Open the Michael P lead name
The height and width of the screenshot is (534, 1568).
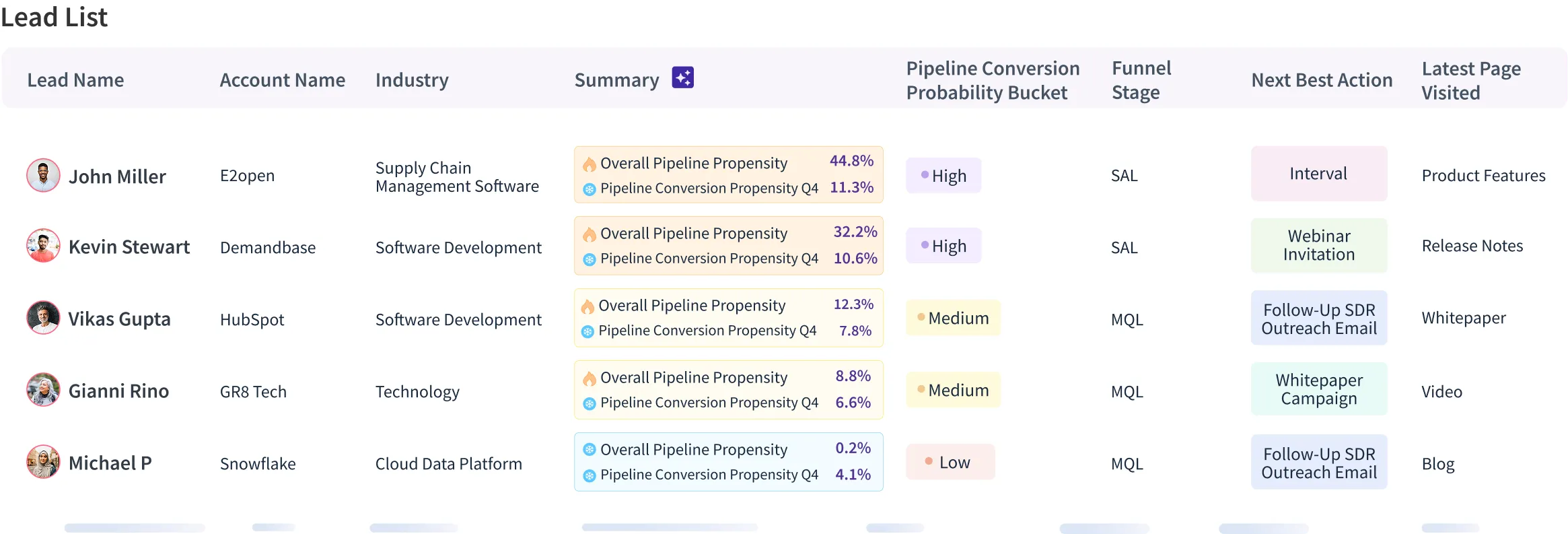point(110,463)
